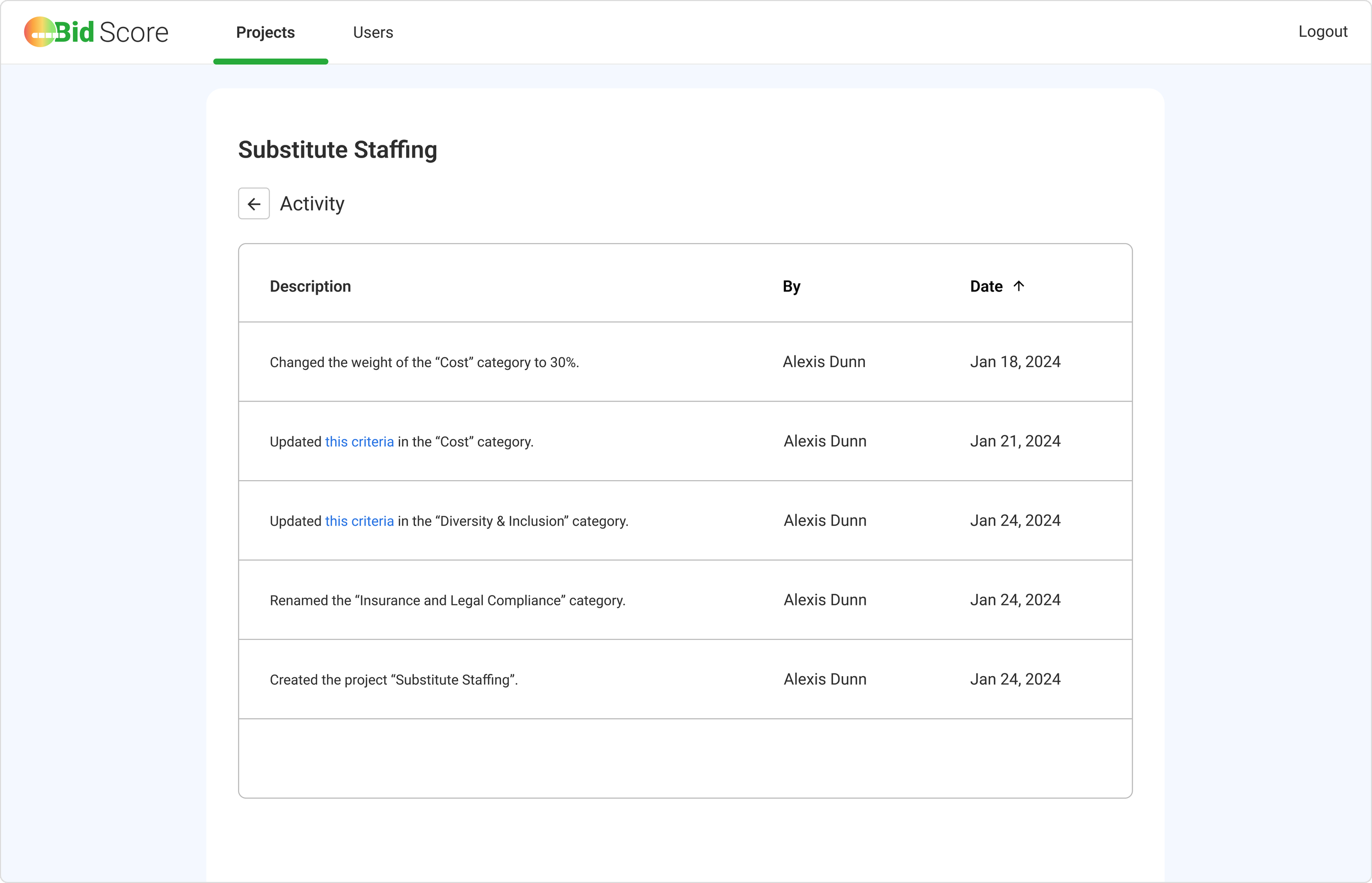Click the By column header
The height and width of the screenshot is (883, 1372).
point(791,286)
